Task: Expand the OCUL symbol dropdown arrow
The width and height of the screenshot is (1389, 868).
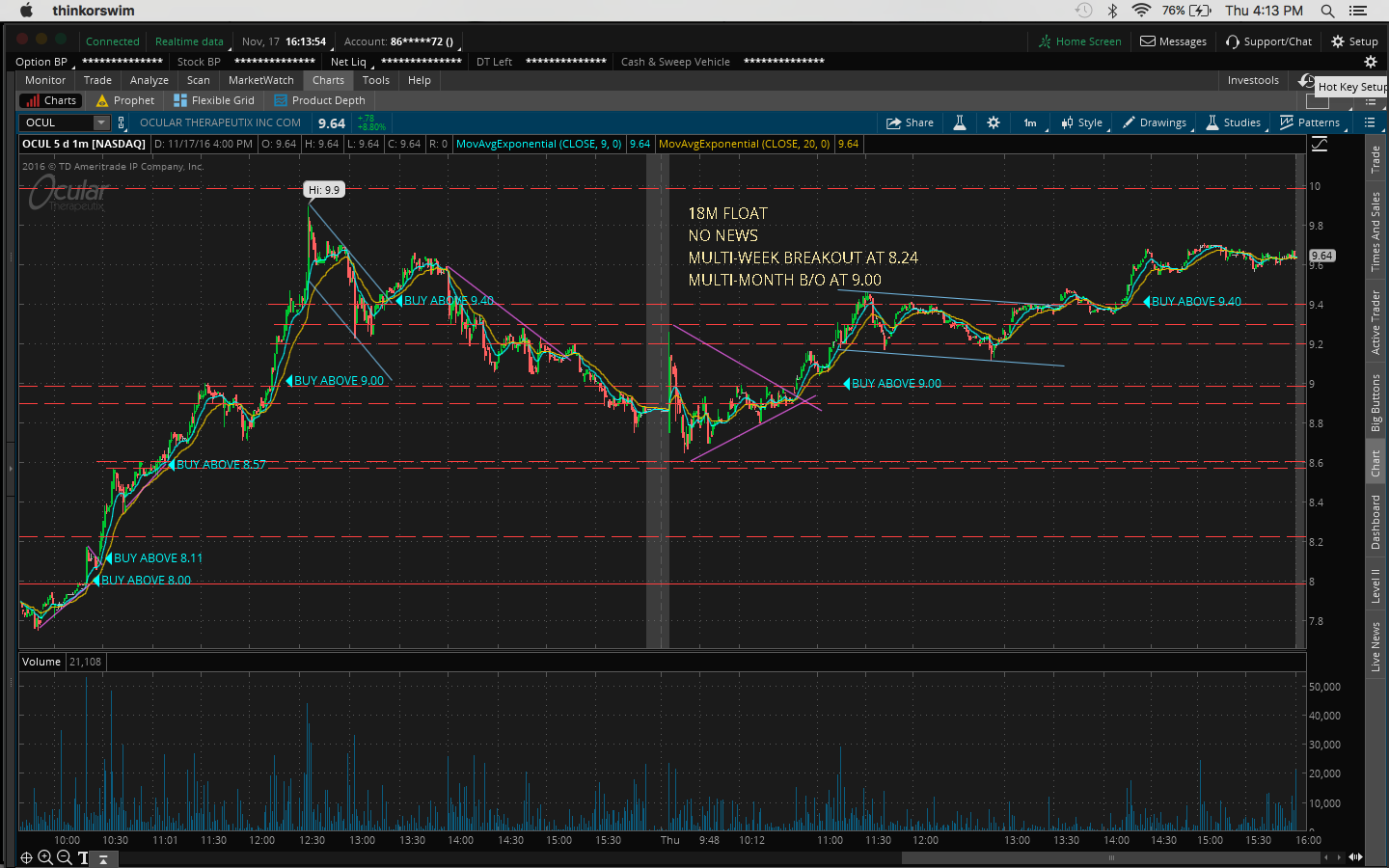Action: point(101,122)
